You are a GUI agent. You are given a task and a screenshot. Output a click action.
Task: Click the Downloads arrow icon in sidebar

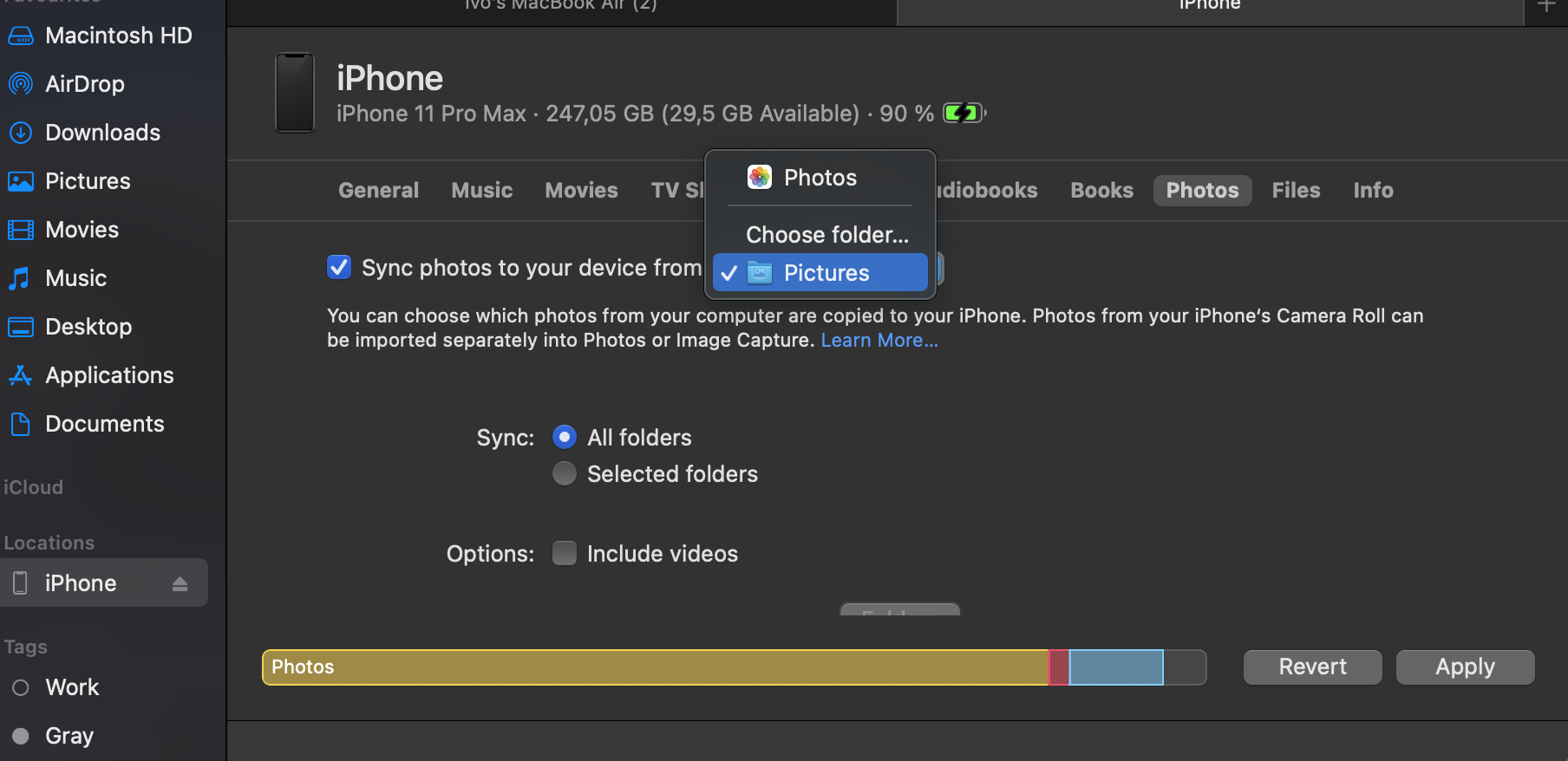(x=21, y=133)
